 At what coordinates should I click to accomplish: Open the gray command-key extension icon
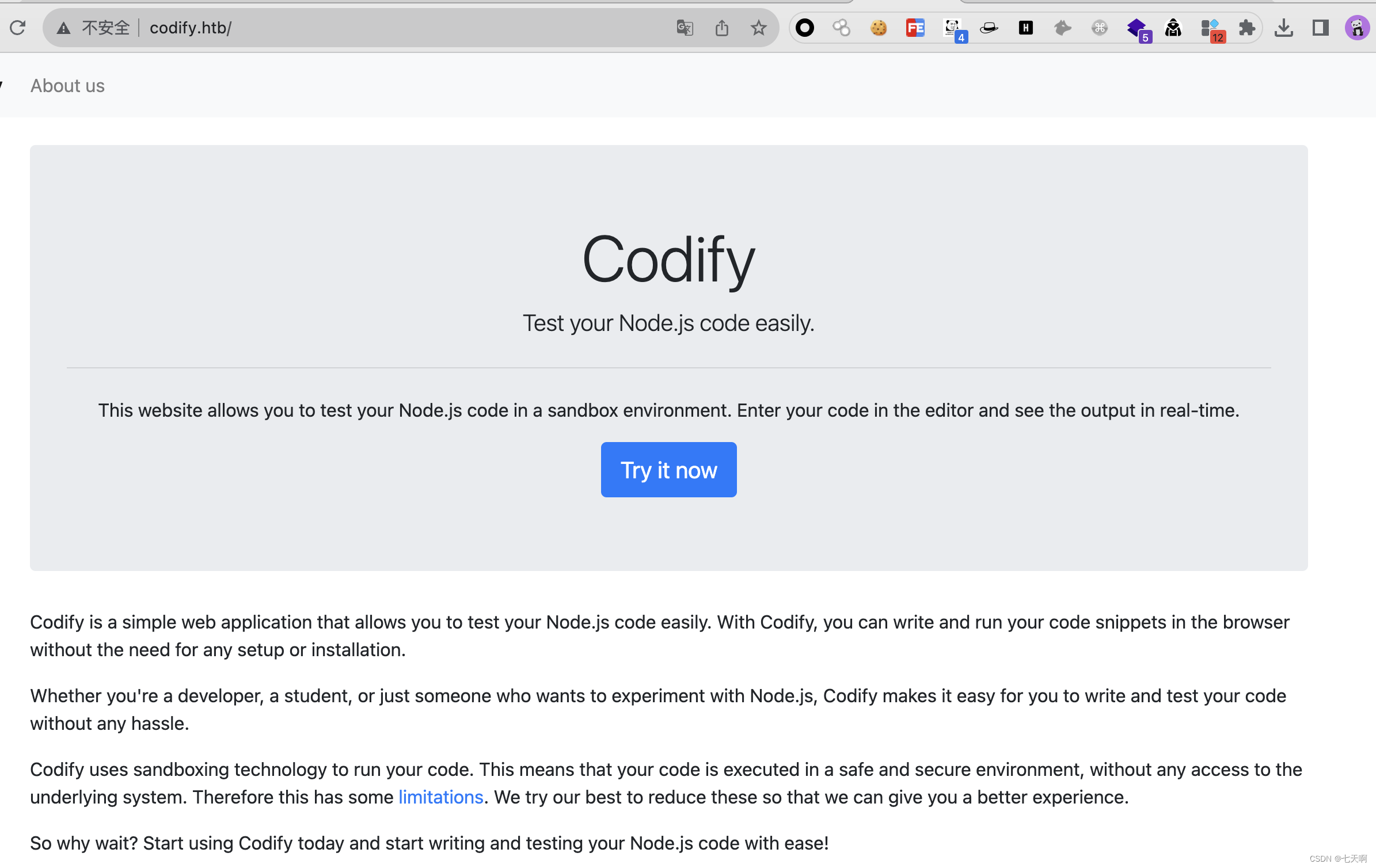pos(1100,28)
